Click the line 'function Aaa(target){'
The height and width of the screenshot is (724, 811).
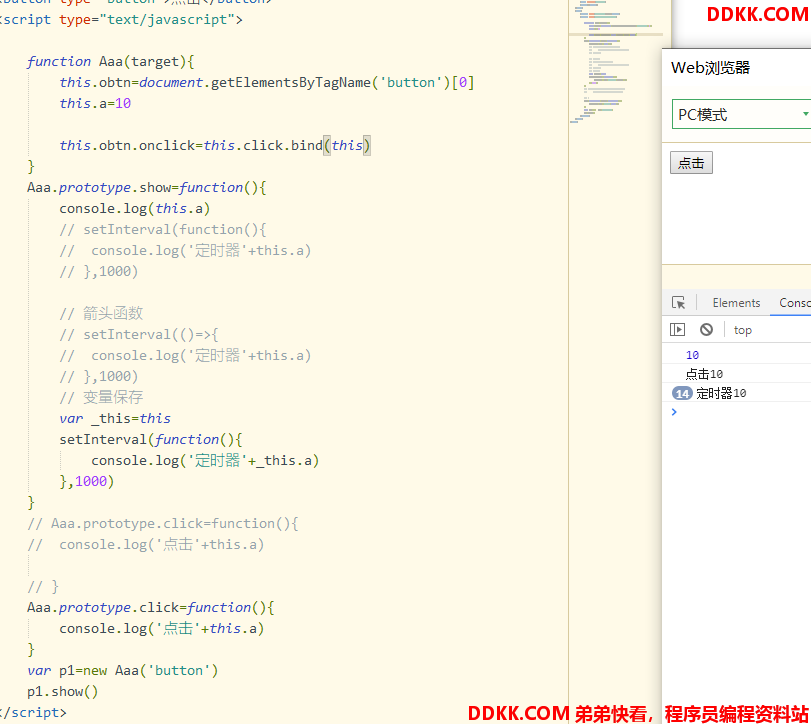(111, 62)
